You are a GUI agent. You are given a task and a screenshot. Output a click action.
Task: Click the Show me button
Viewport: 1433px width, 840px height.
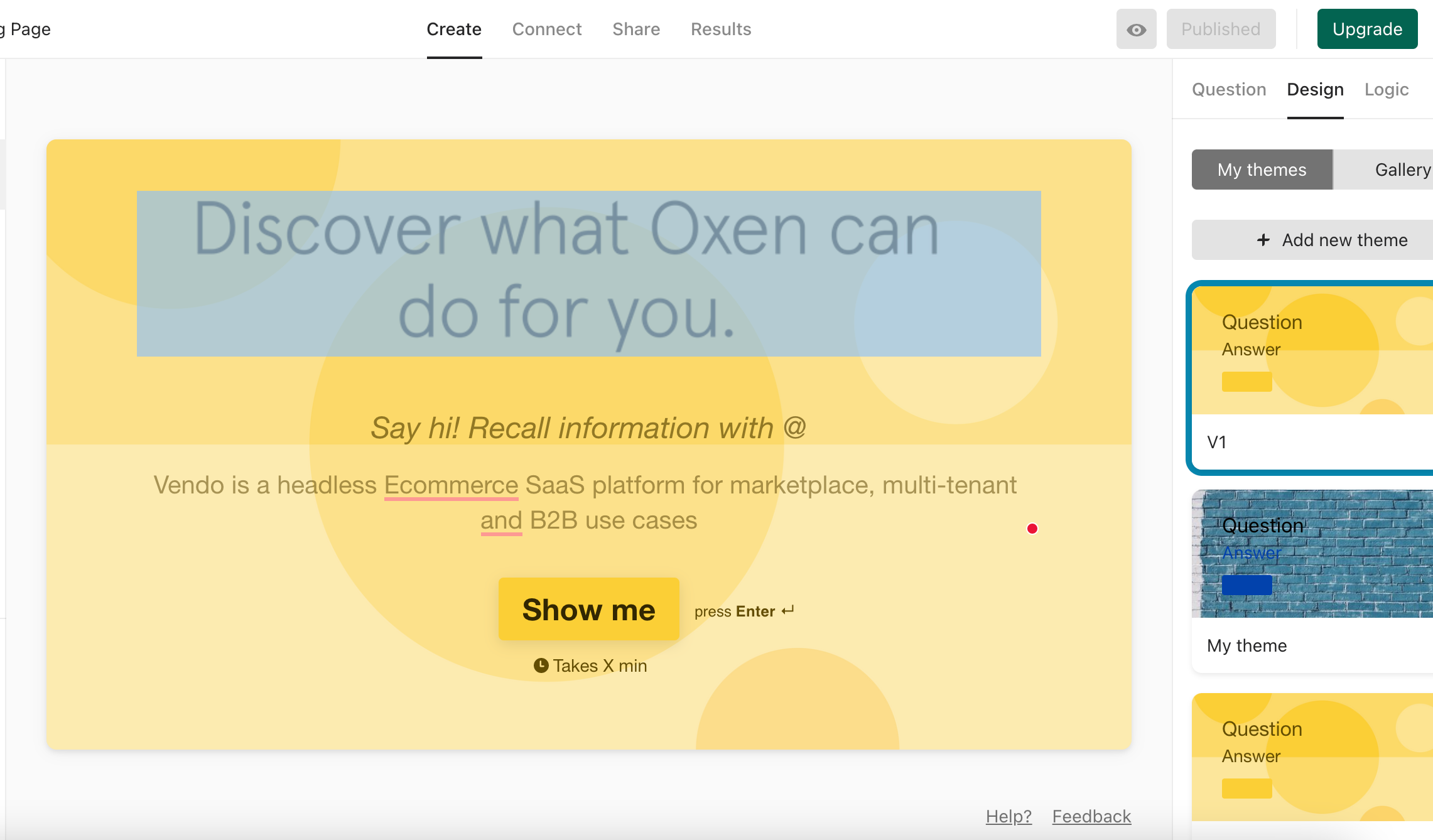click(588, 609)
